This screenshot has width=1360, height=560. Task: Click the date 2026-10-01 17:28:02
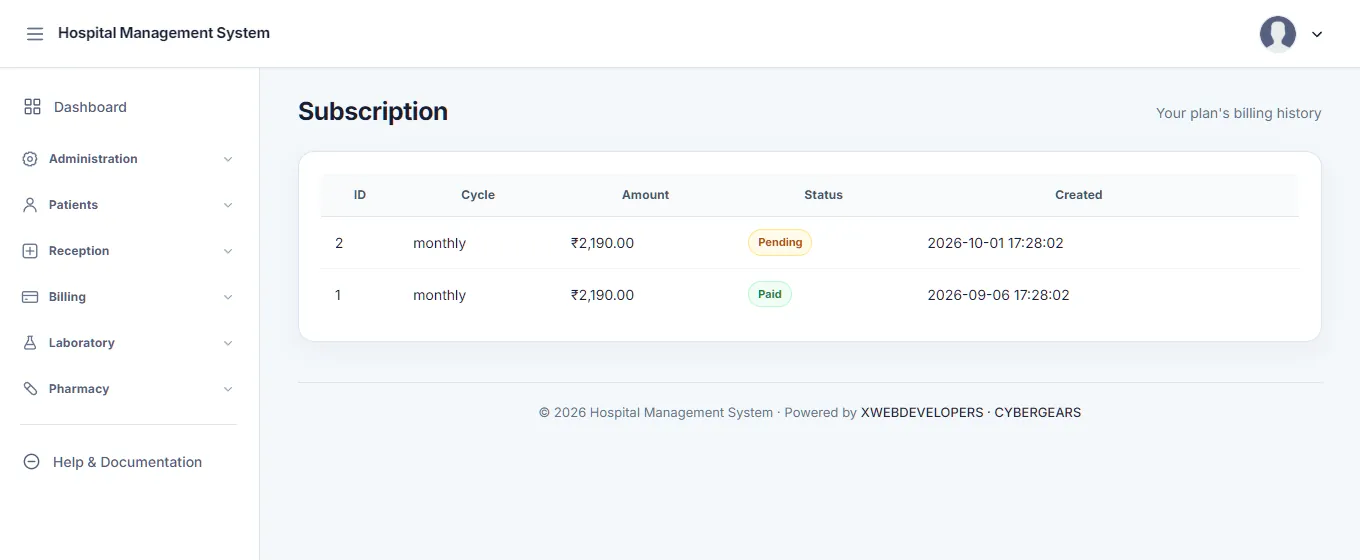[x=995, y=243]
